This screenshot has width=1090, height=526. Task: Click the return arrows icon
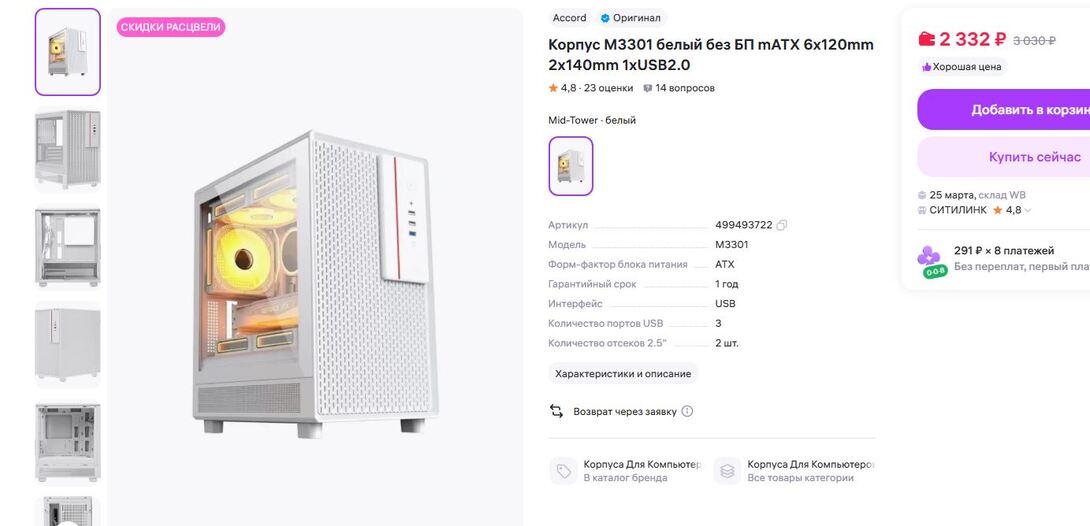click(557, 411)
